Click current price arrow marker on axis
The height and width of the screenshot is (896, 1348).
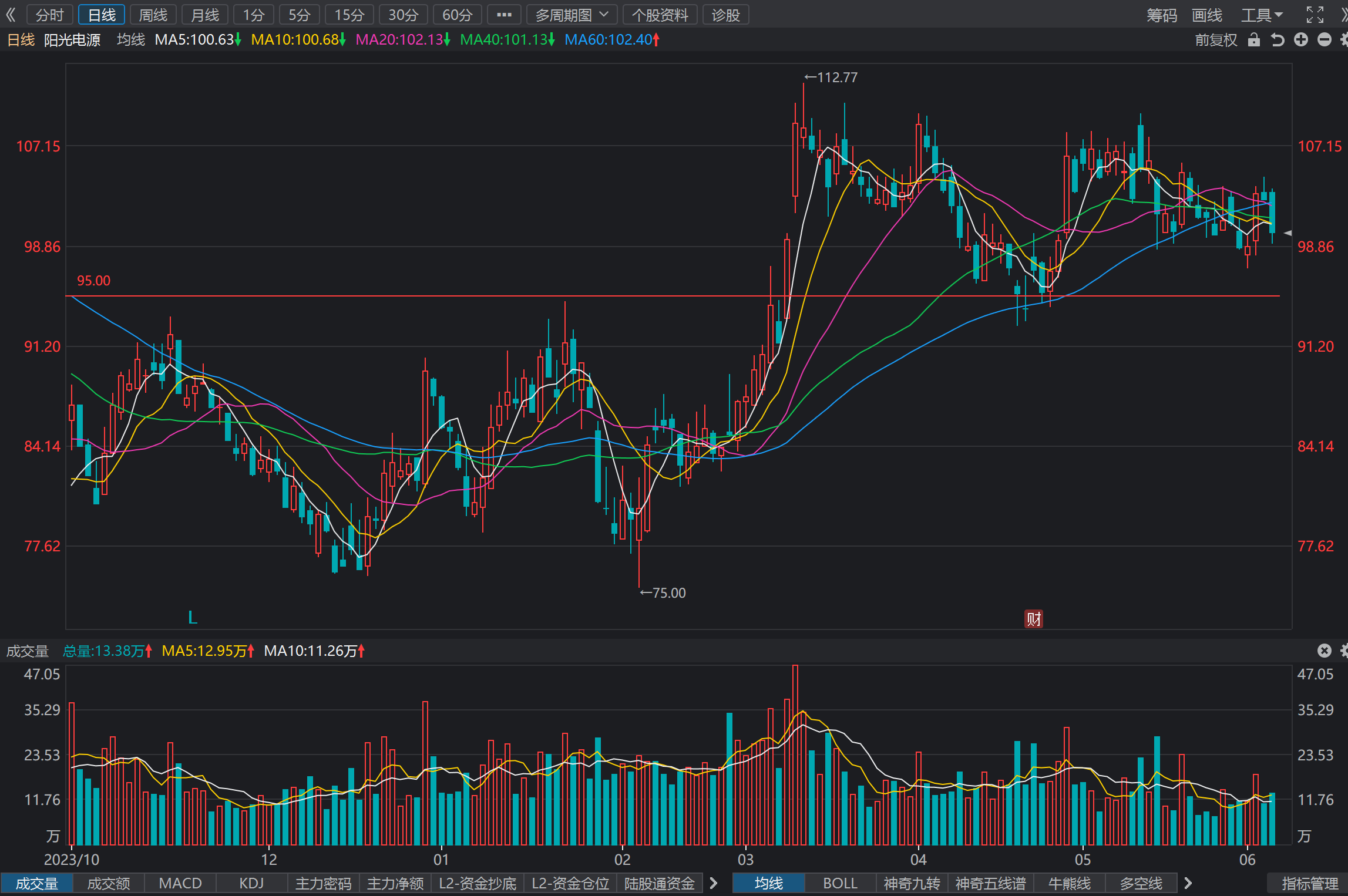pyautogui.click(x=1288, y=233)
